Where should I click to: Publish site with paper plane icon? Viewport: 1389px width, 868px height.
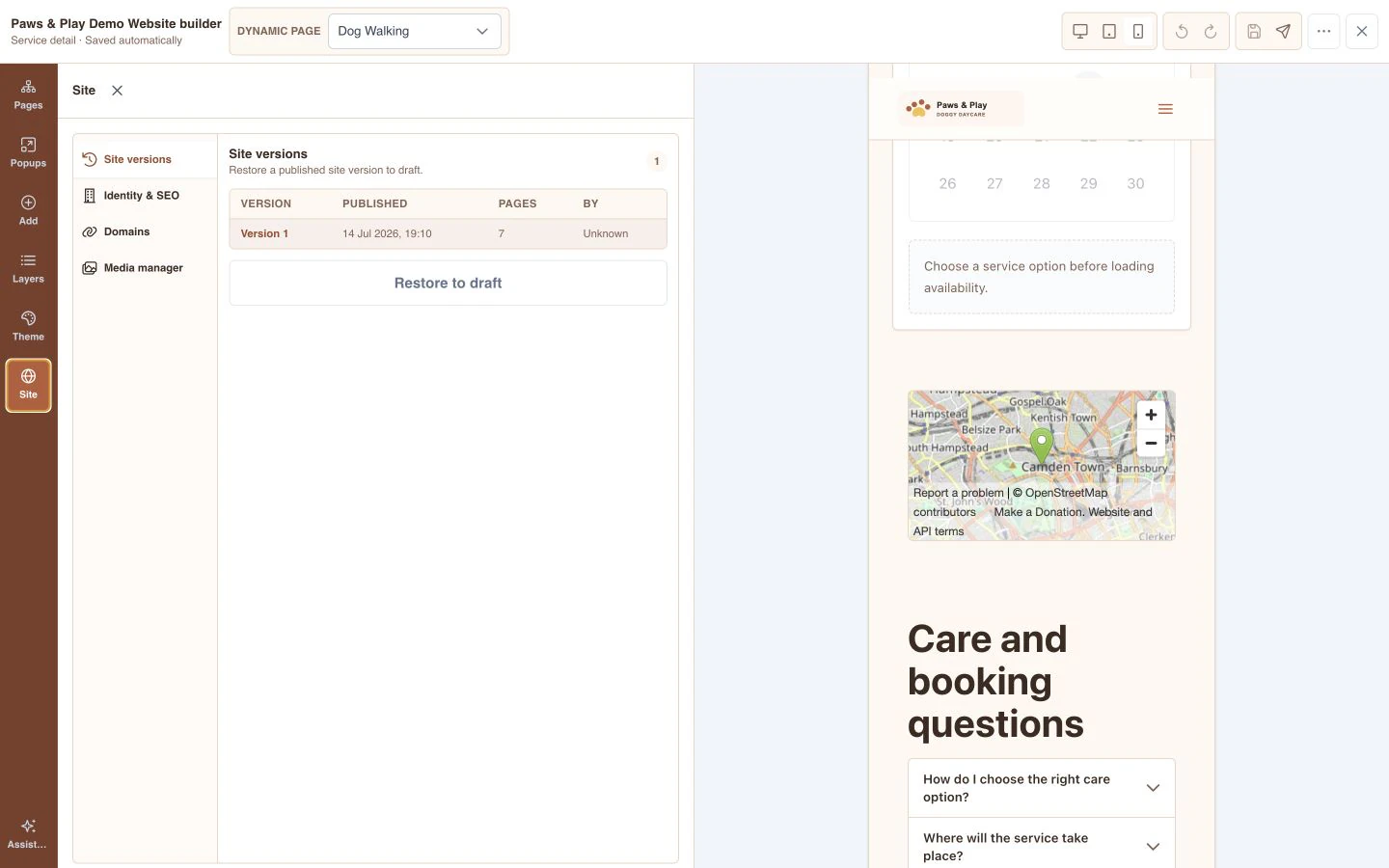pyautogui.click(x=1283, y=31)
